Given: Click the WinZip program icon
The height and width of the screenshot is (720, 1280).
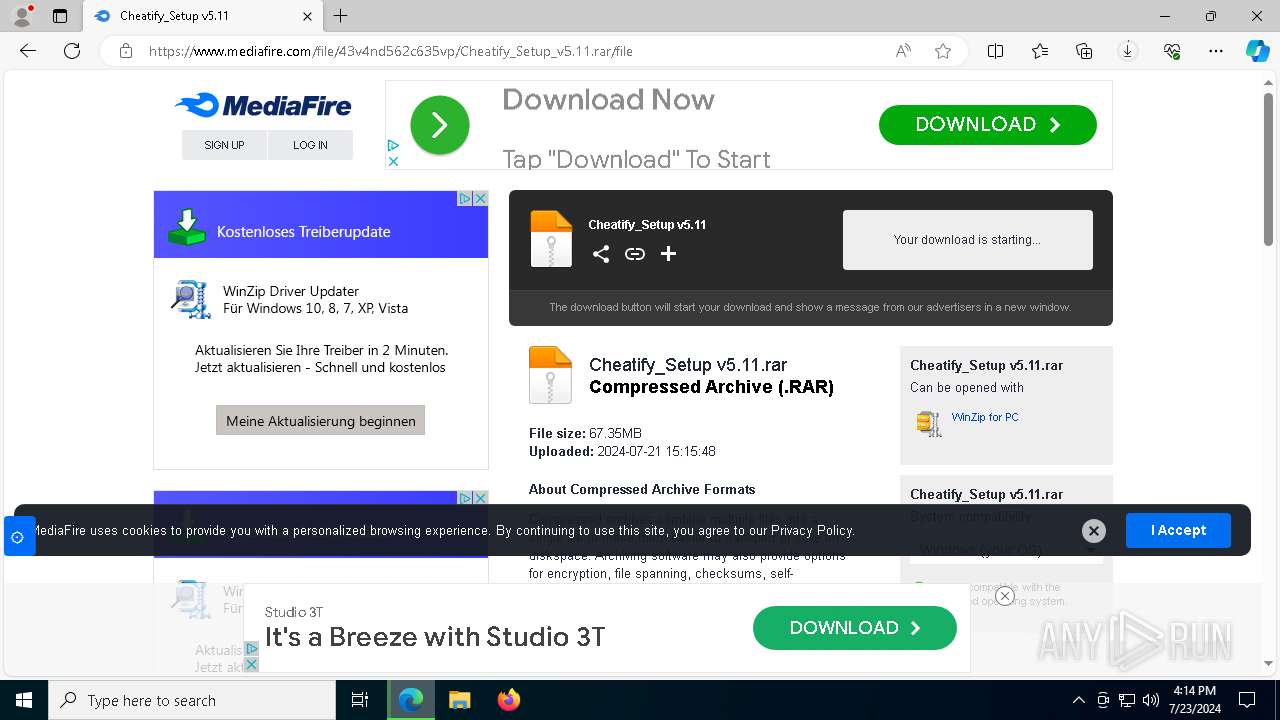Looking at the screenshot, I should click(929, 423).
